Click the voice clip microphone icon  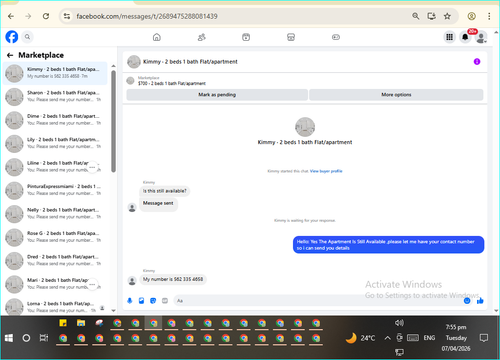tap(130, 301)
